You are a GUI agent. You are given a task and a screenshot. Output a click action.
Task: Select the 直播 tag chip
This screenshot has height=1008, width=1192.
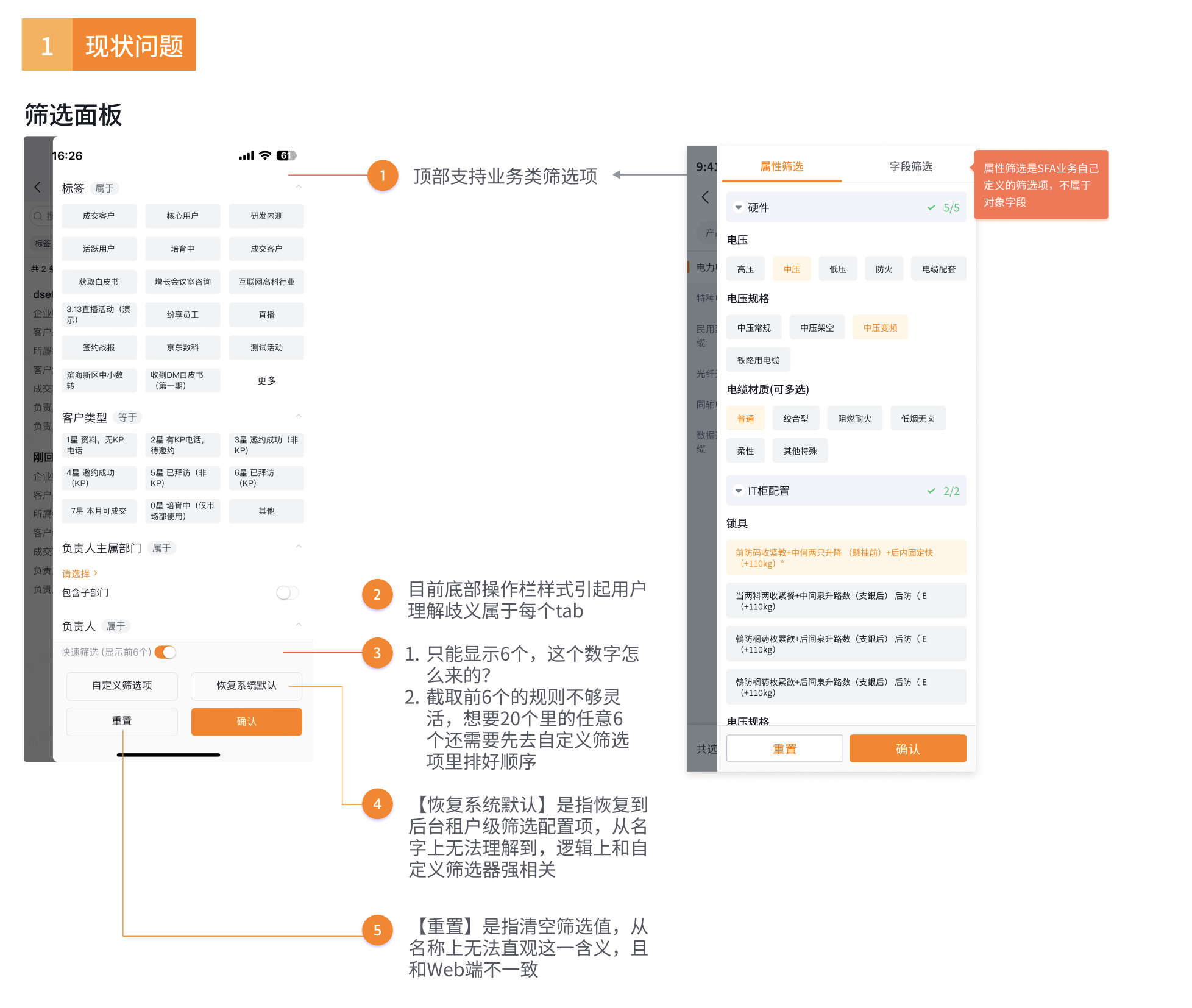[266, 314]
